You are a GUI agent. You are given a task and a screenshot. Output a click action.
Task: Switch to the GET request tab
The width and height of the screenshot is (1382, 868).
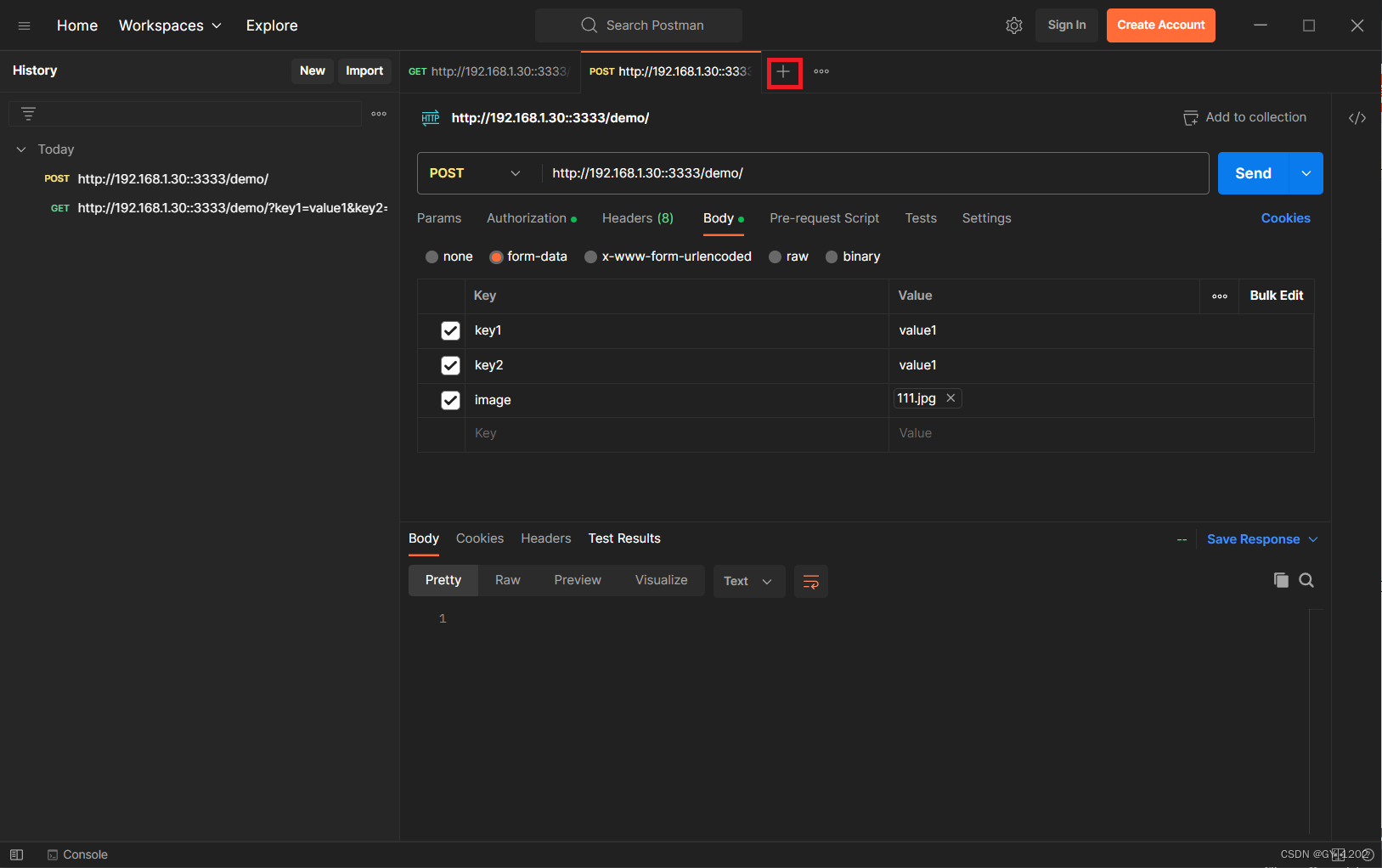(x=490, y=71)
